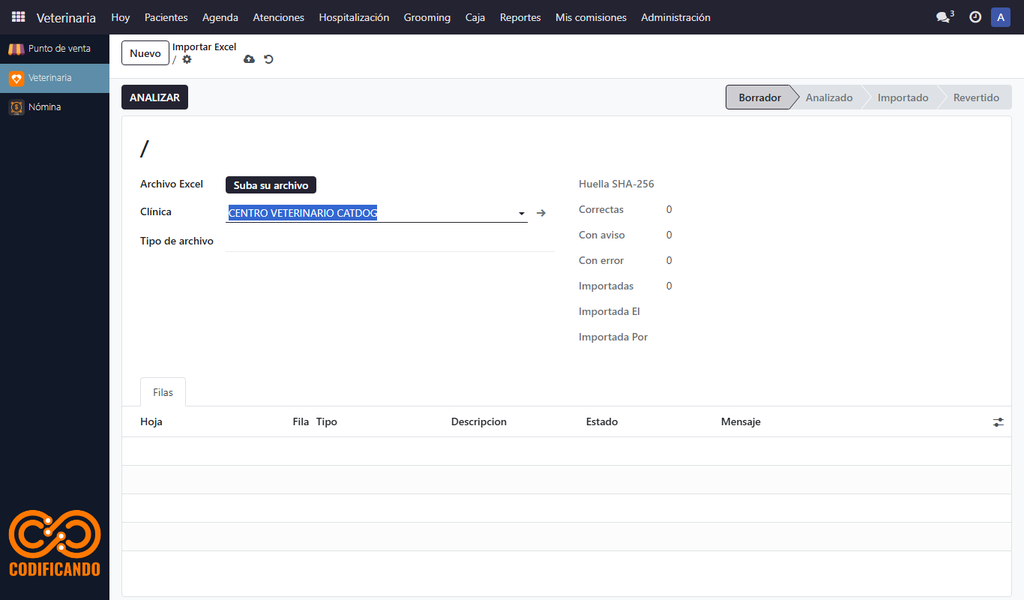Click Suba su archivo upload button
1024x600 pixels.
(x=271, y=185)
